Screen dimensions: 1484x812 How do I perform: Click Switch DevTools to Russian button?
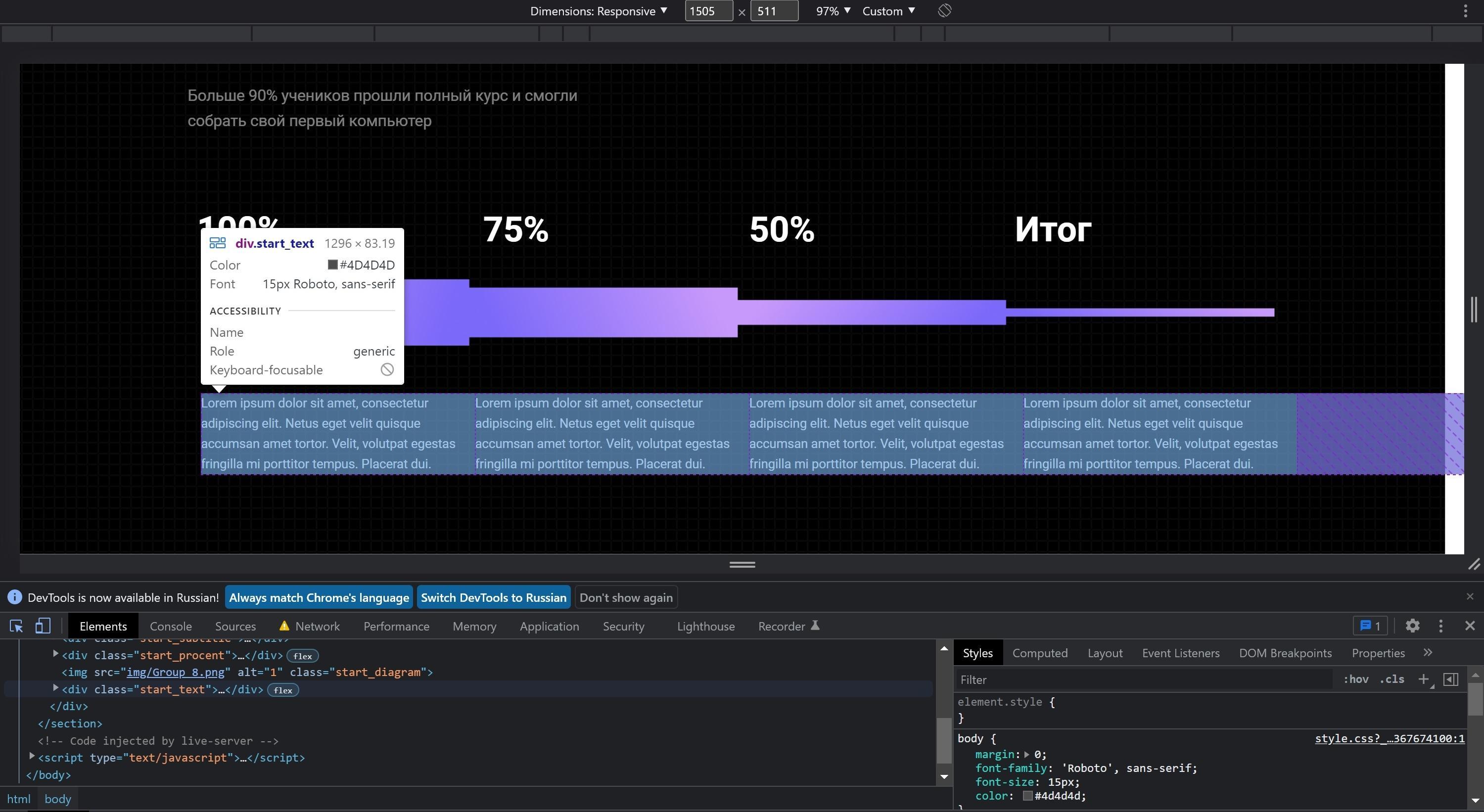click(493, 598)
